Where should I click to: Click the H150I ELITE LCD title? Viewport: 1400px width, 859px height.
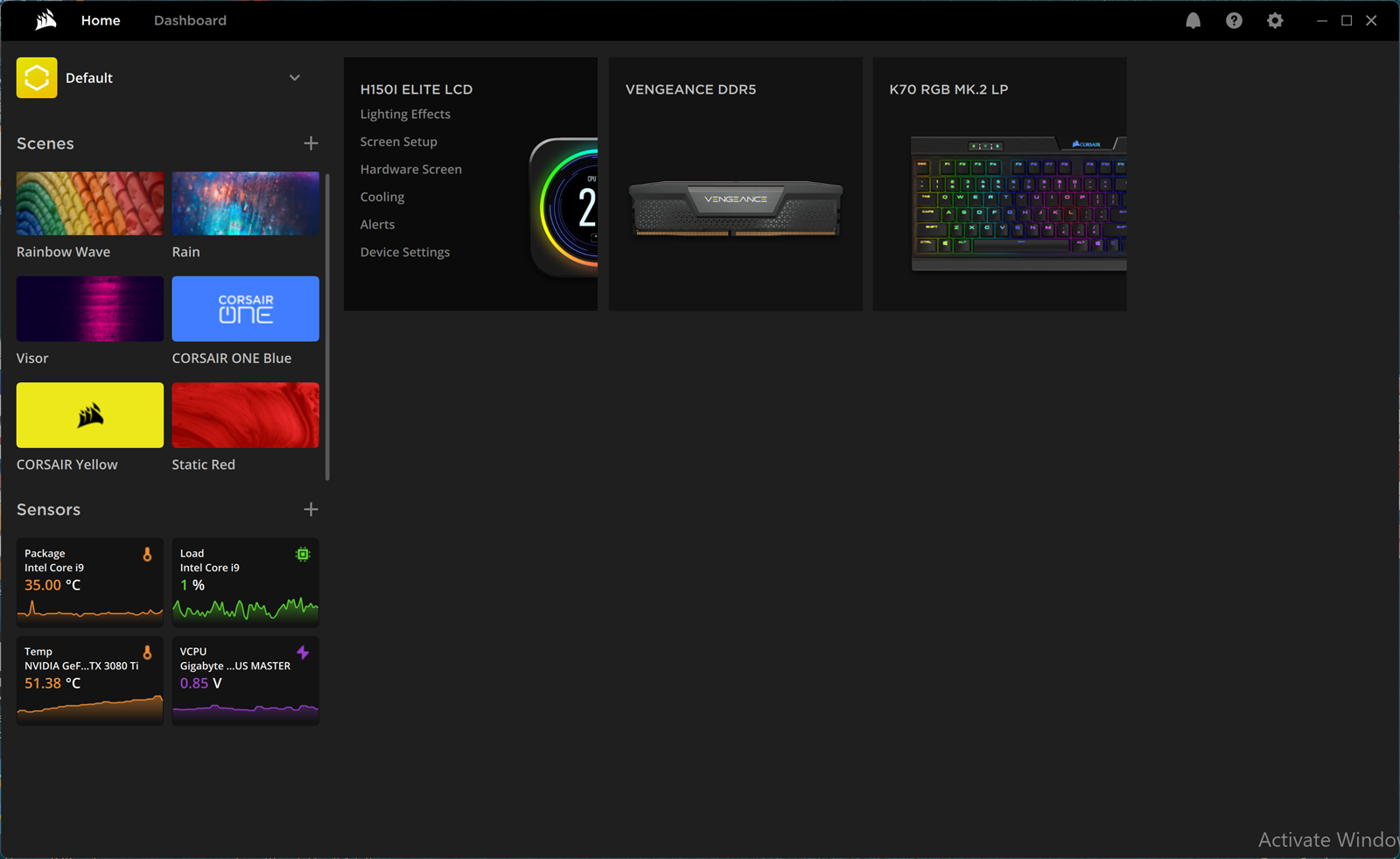click(416, 89)
